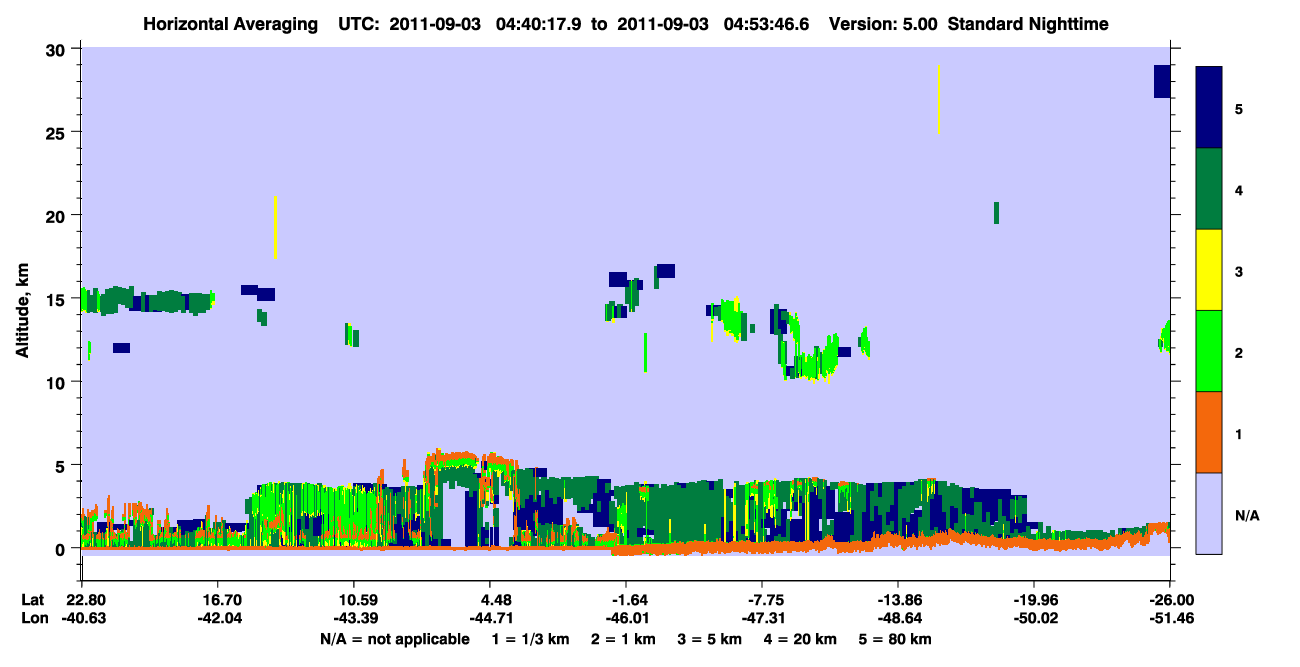The image size is (1300, 667).
Task: Click the y-axis tick label '15'
Action: coord(58,299)
